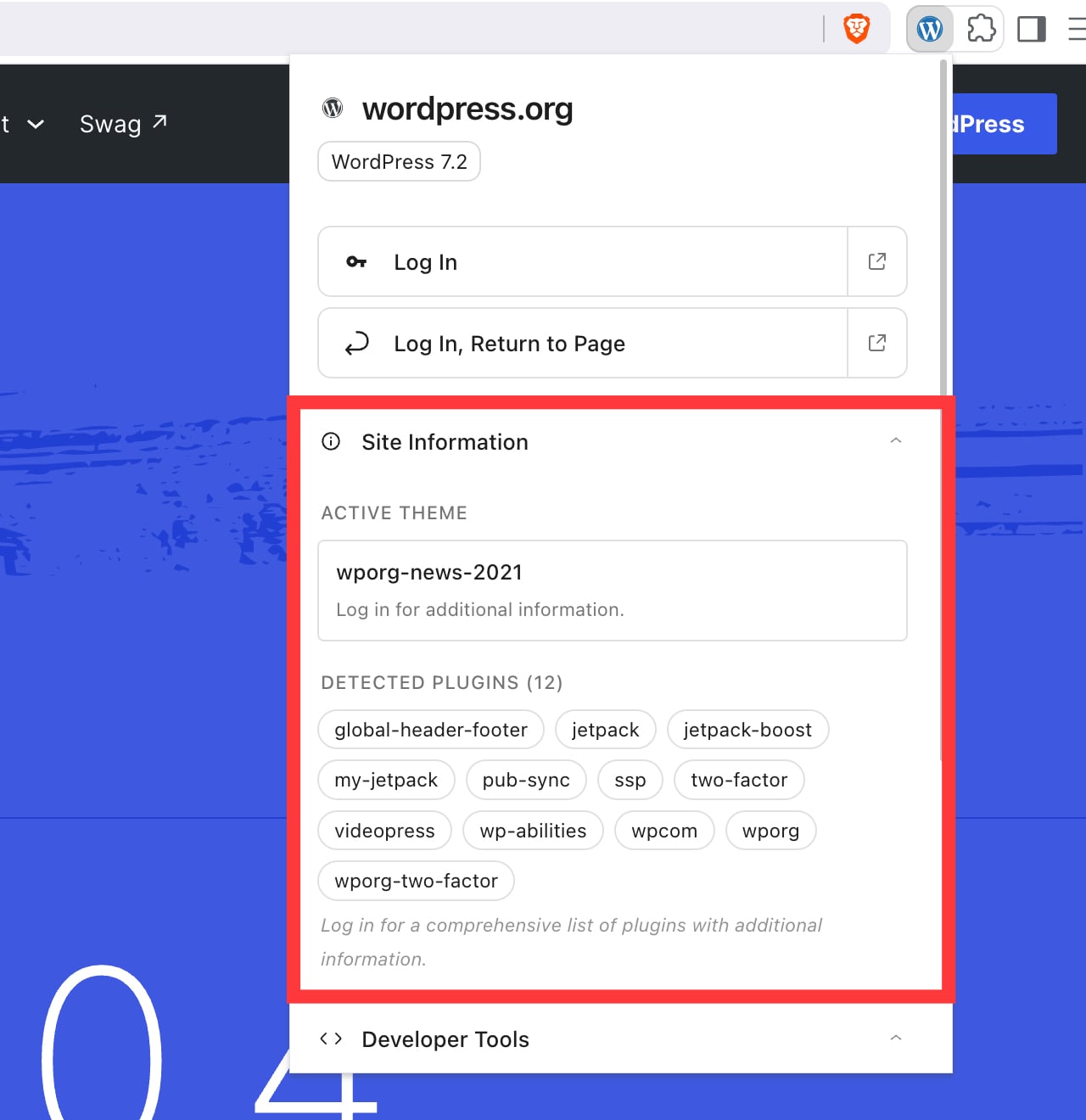Click the WordPress logo beside wordpress.org
Screen dimensions: 1086x1120
click(x=333, y=108)
